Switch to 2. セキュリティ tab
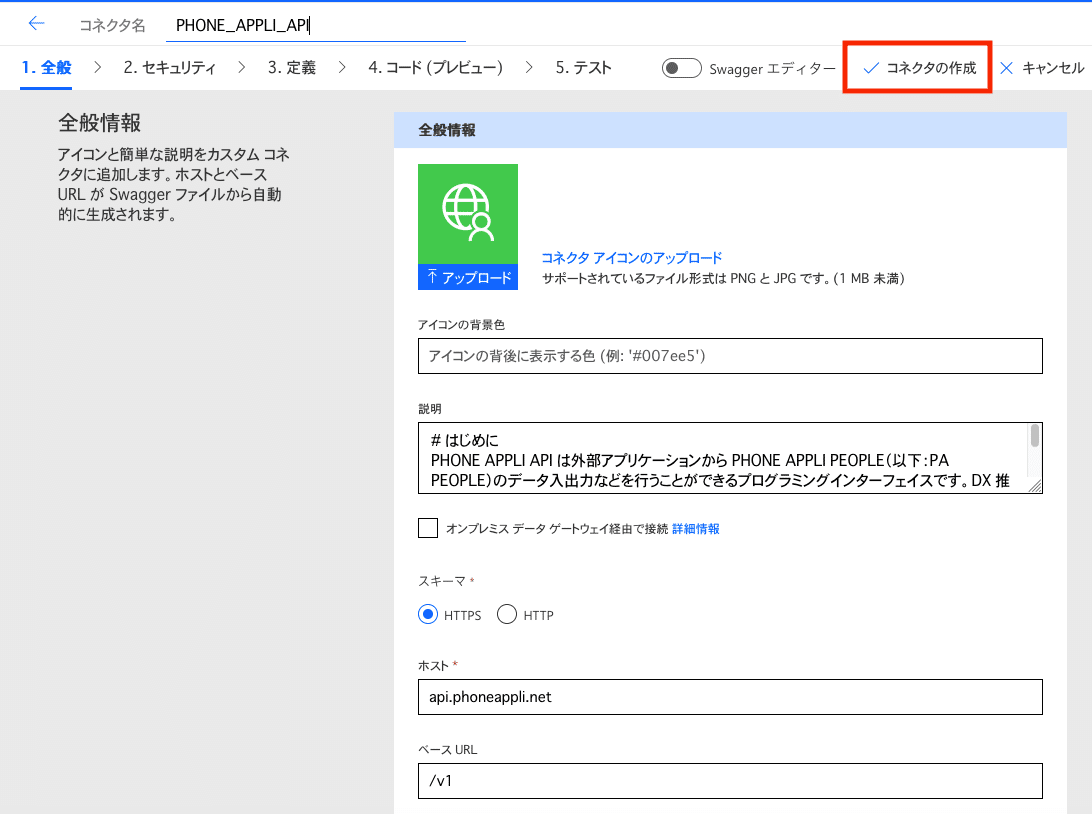 point(169,68)
